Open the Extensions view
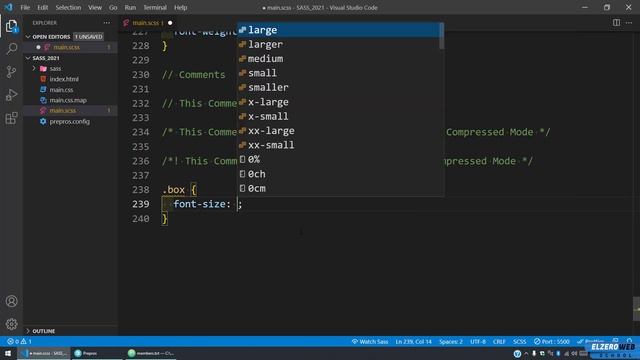Image resolution: width=640 pixels, height=360 pixels. (x=11, y=118)
